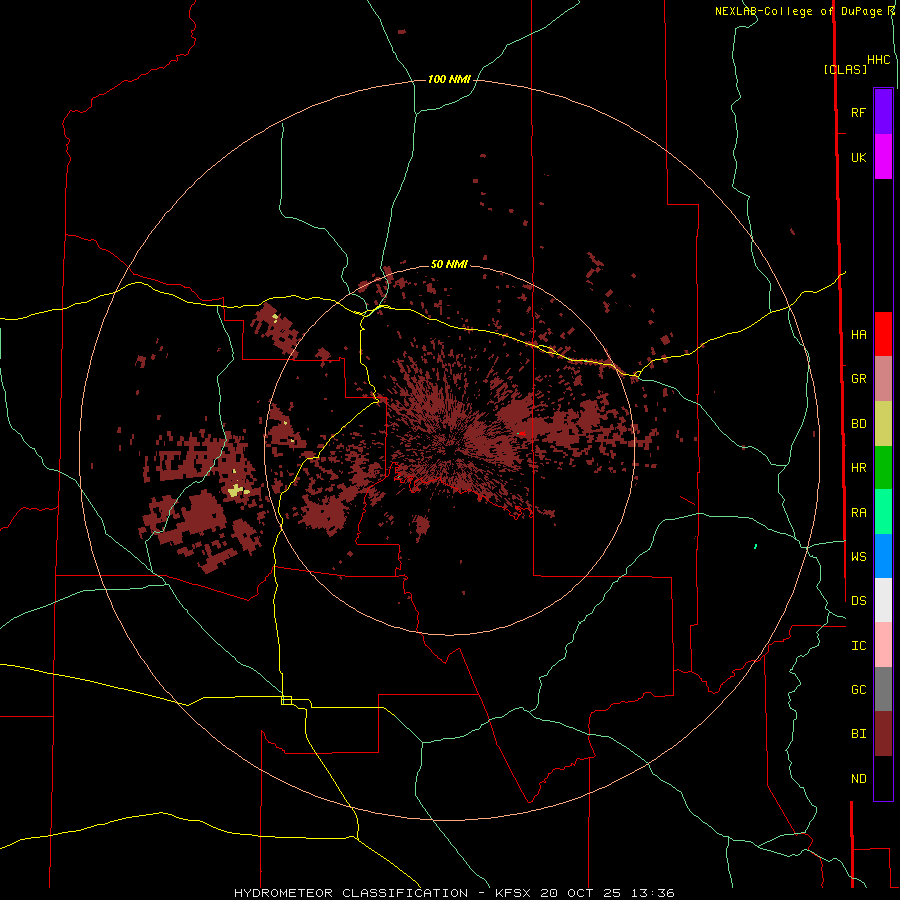The image size is (900, 900).
Task: Click the GC gray legend swatch
Action: [x=883, y=689]
